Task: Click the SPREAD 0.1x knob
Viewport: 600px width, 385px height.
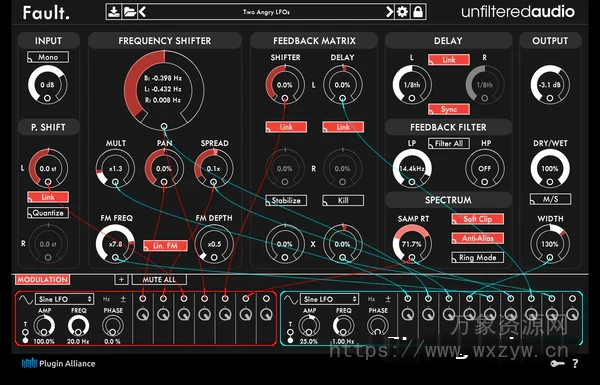Action: [x=214, y=168]
